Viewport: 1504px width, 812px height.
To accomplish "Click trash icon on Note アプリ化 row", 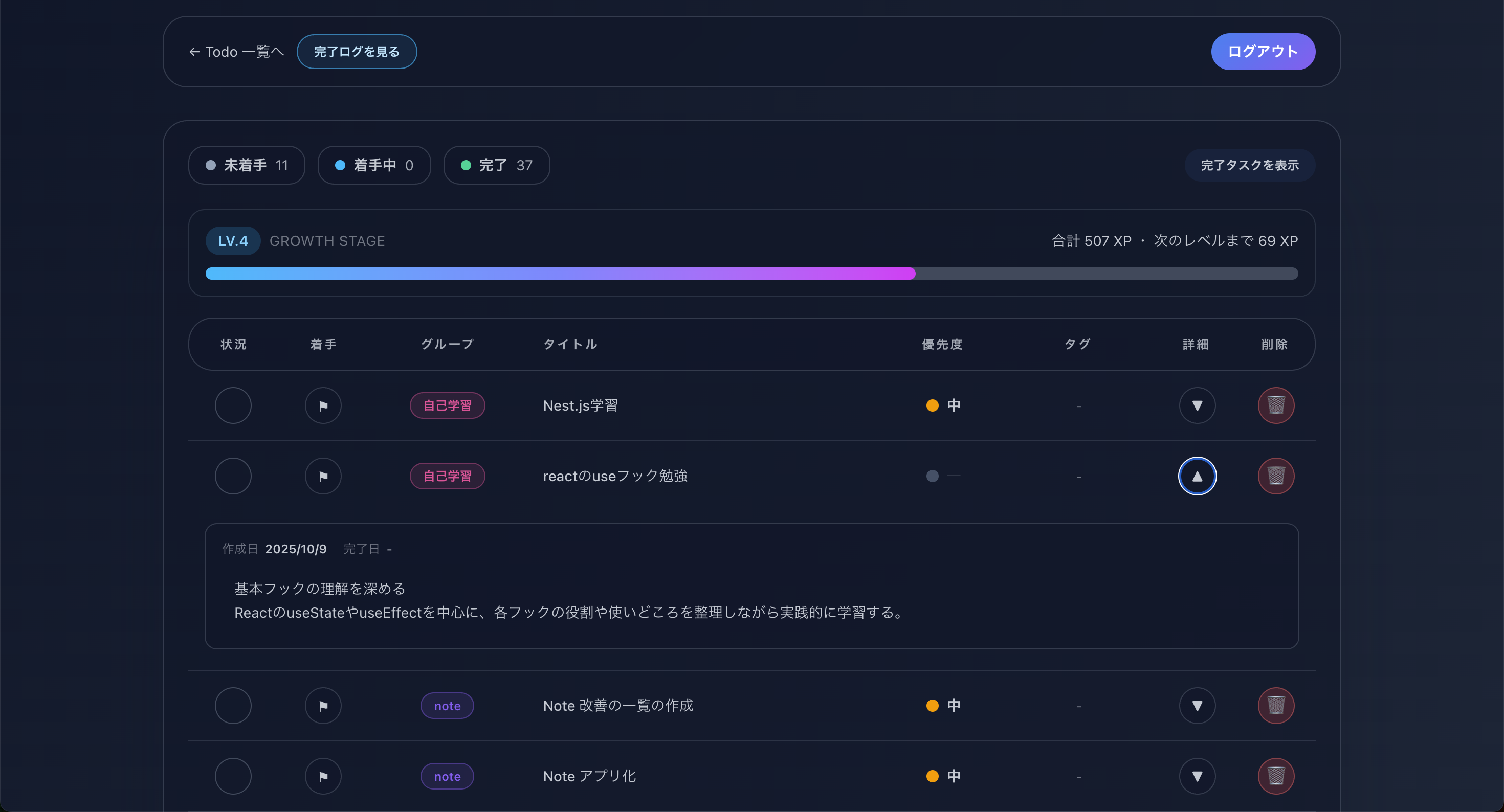I will pos(1276,776).
